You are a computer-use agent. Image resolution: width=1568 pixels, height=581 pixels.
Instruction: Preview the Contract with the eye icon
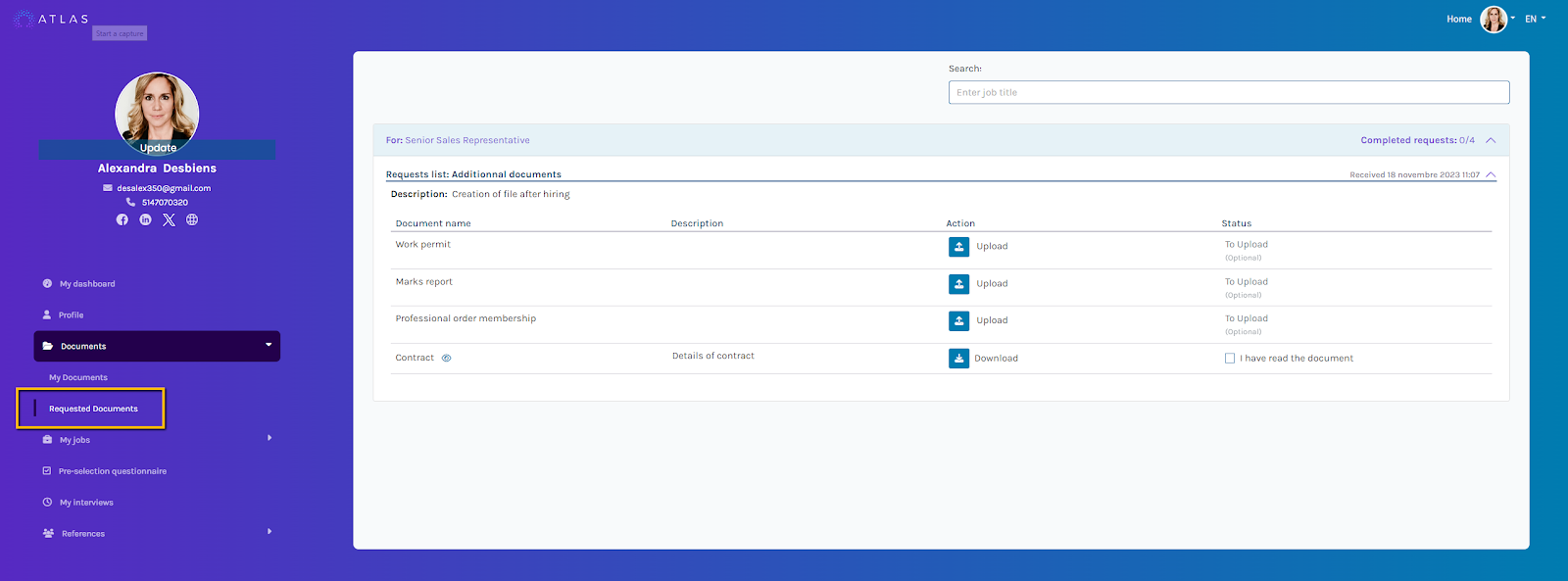446,358
